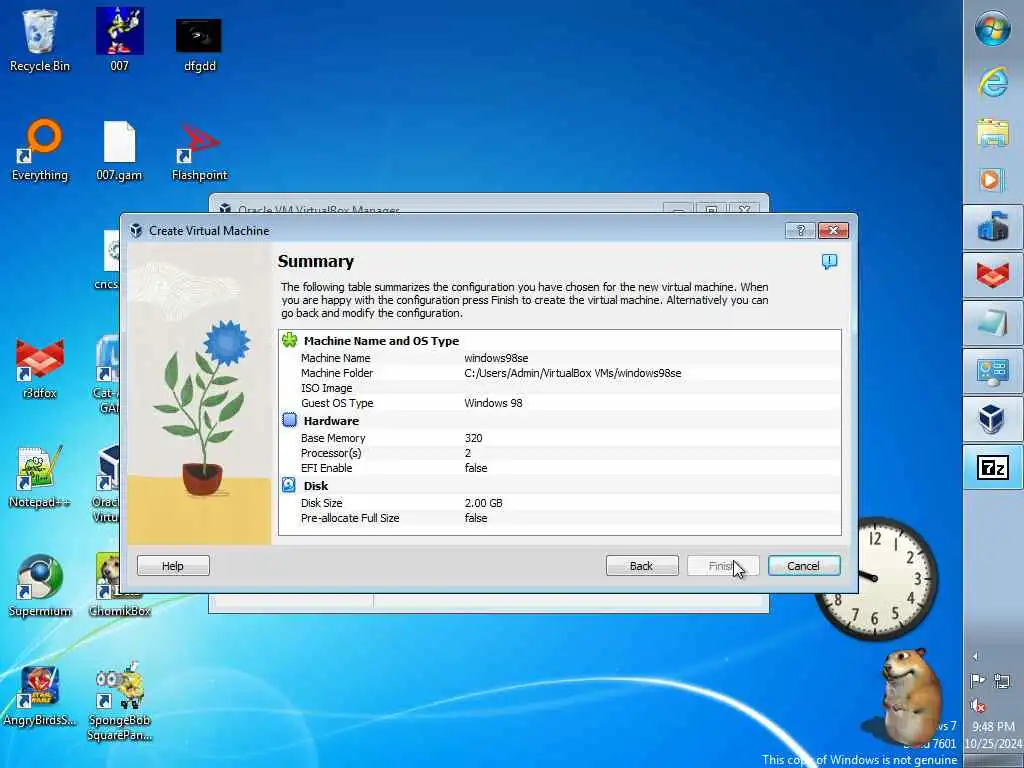Click the Disk section drive icon
This screenshot has width=1024, height=768.
(289, 485)
